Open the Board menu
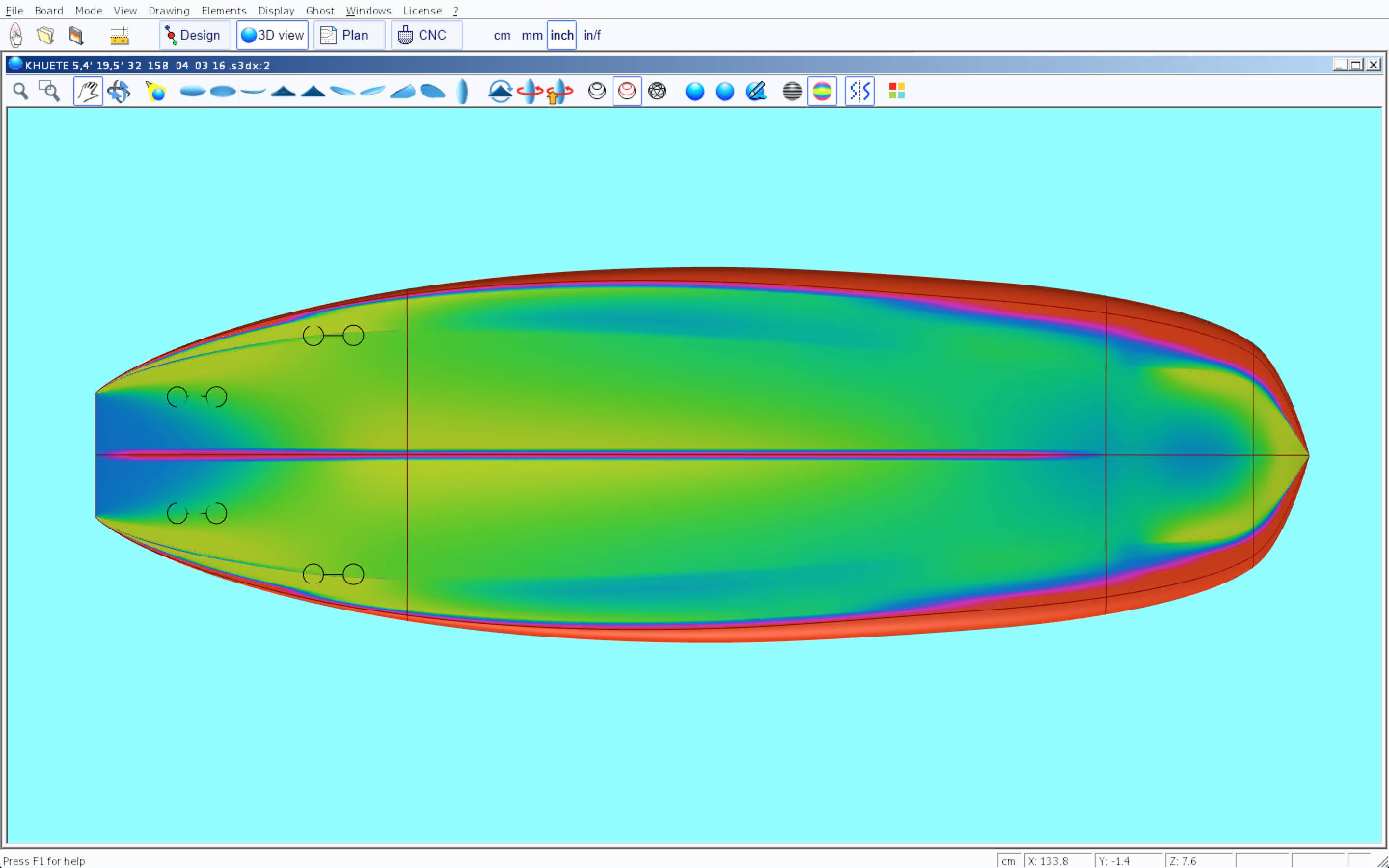This screenshot has height=868, width=1389. (49, 10)
